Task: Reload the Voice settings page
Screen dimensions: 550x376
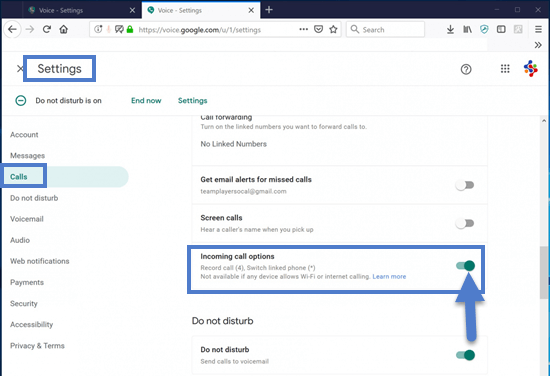Action: pyautogui.click(x=47, y=29)
